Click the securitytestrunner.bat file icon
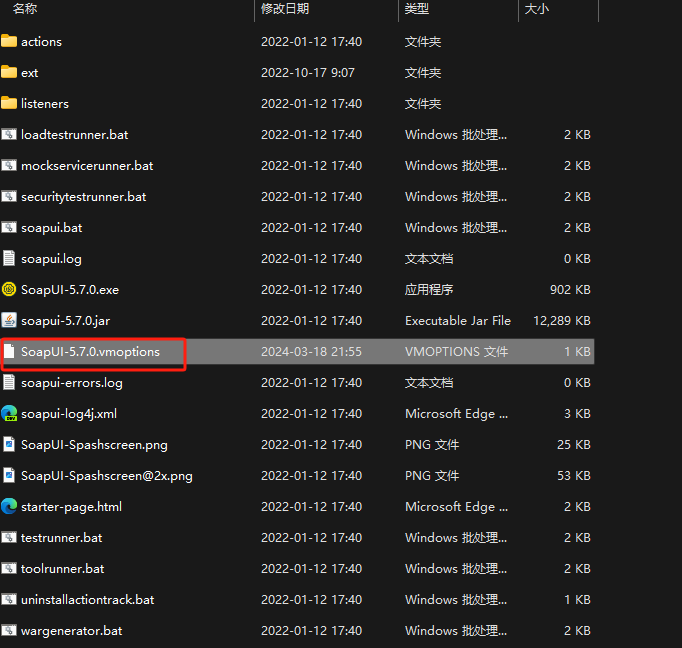The width and height of the screenshot is (682, 648). click(x=9, y=196)
